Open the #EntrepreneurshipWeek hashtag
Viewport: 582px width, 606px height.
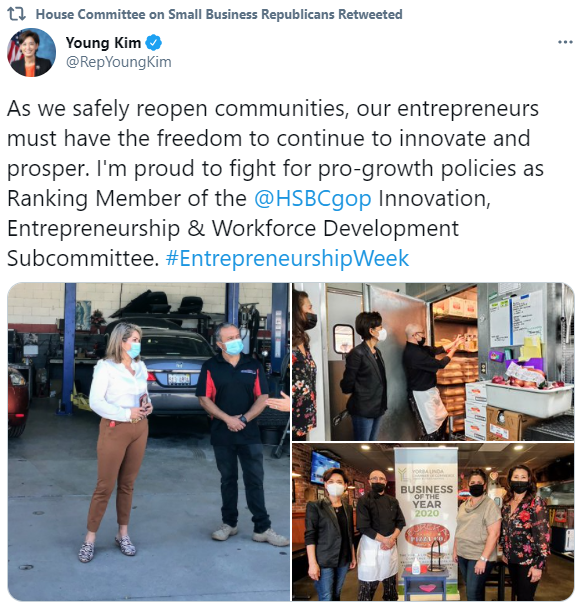pos(287,258)
